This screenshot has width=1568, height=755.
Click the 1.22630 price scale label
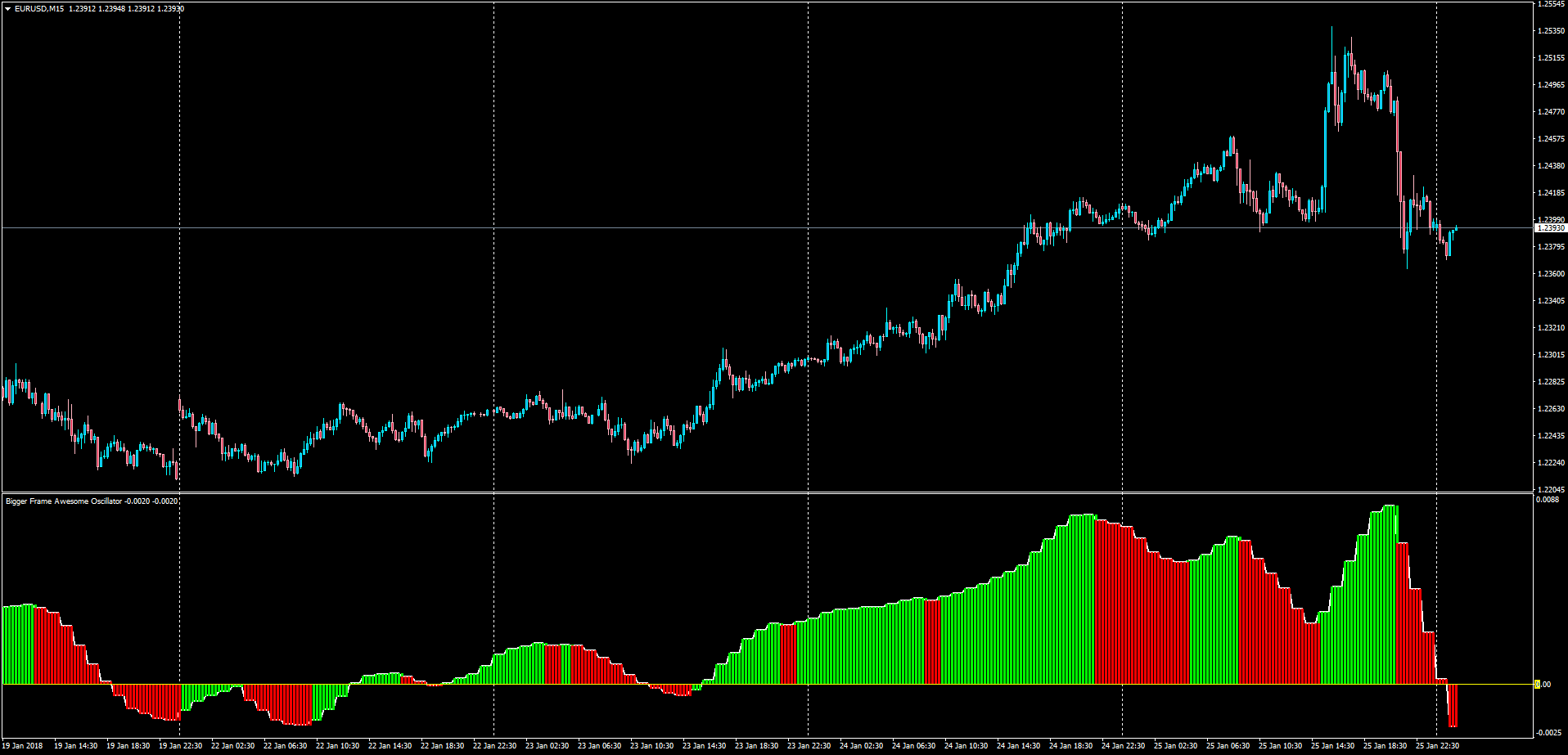pos(1551,409)
